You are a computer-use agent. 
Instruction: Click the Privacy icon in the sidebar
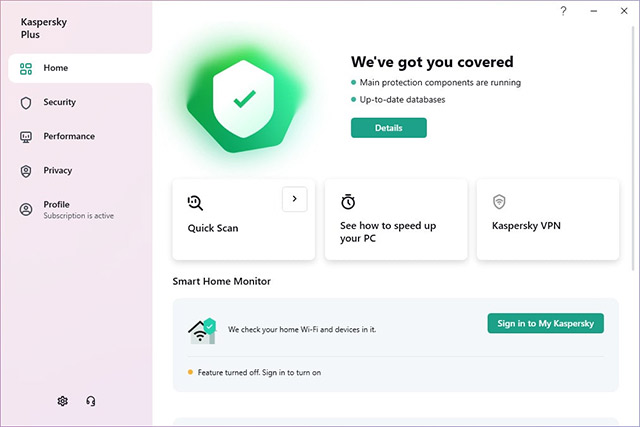coord(26,170)
